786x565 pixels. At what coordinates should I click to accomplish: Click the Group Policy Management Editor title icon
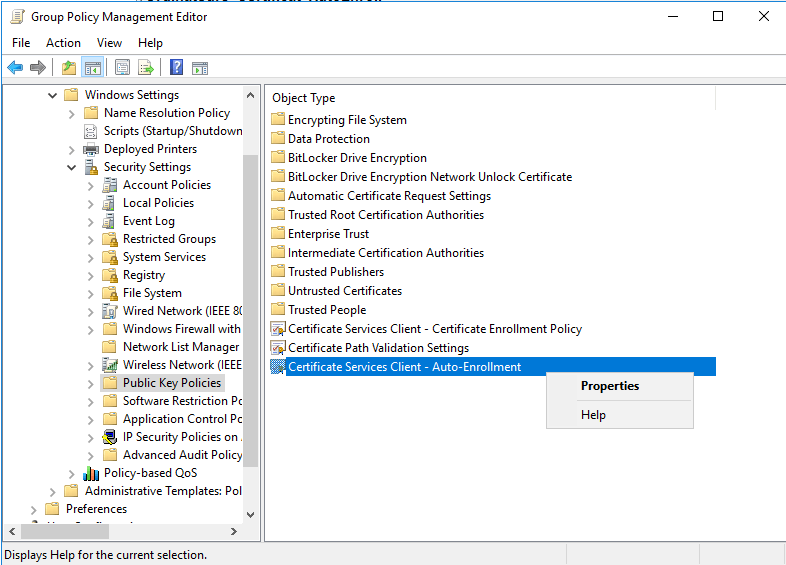(x=18, y=17)
